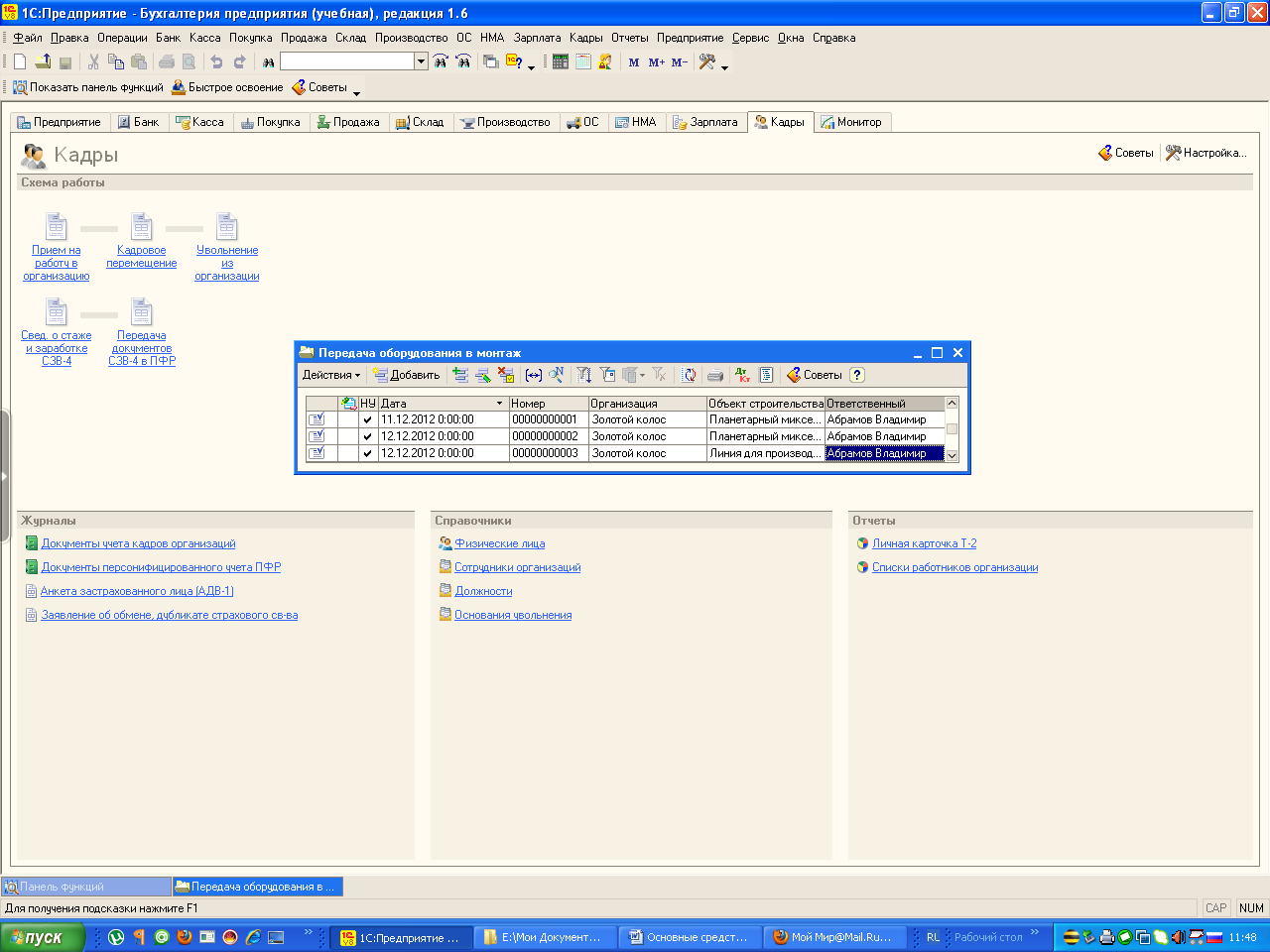Click the printer icon in list toolbar

click(x=715, y=375)
